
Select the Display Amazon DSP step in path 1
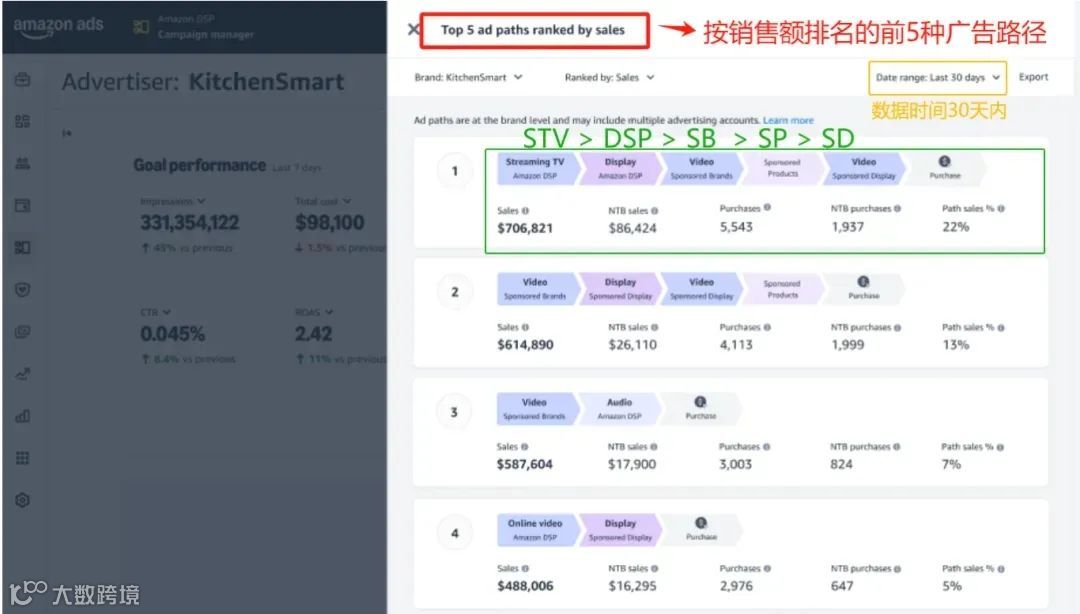click(620, 169)
